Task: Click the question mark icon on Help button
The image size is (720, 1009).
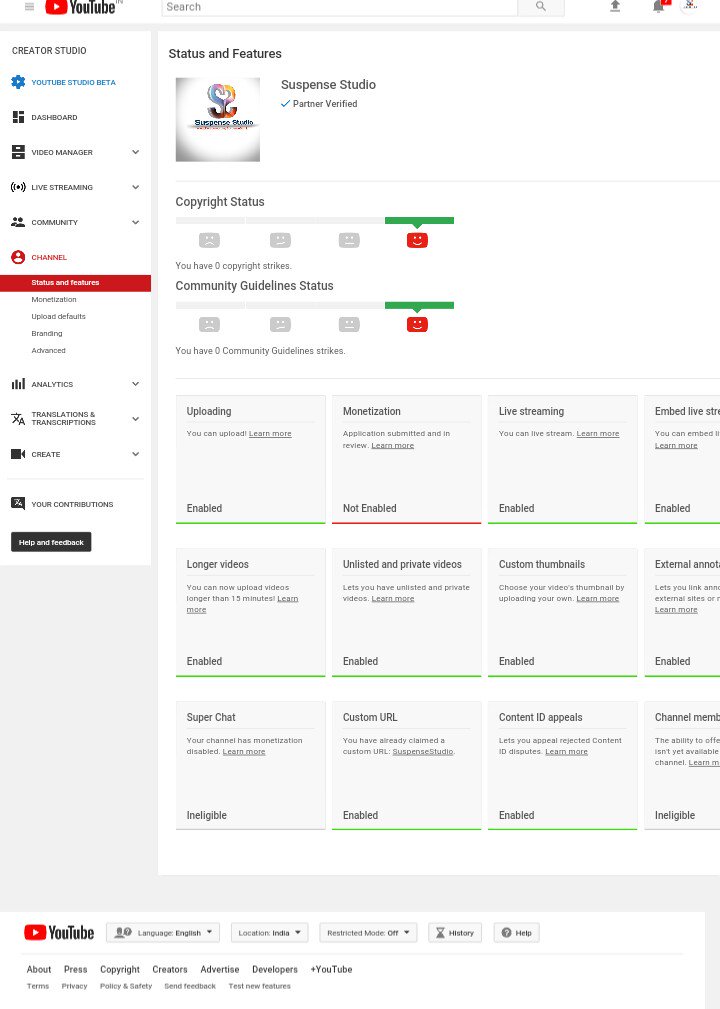Action: 506,932
